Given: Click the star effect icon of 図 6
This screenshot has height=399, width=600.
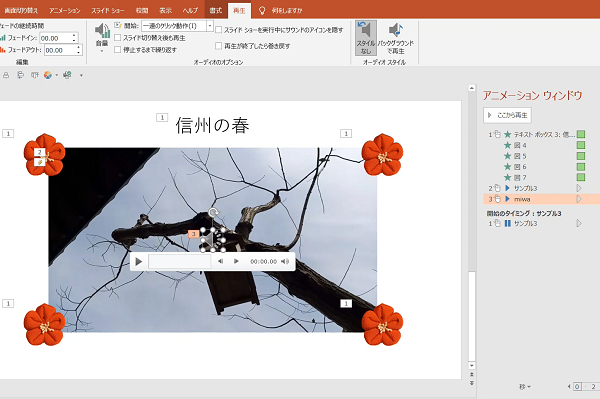Looking at the screenshot, I should [x=507, y=167].
